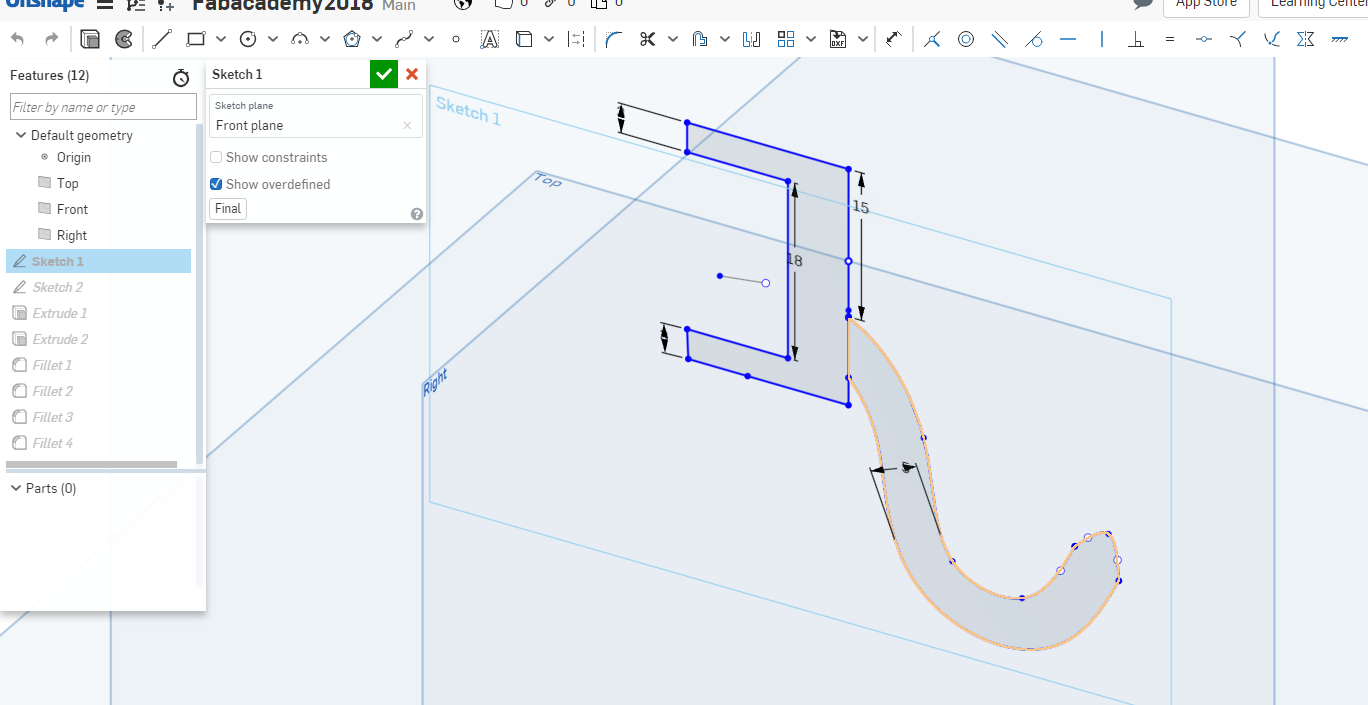
Task: Select the 3 point arc tool
Action: 300,40
